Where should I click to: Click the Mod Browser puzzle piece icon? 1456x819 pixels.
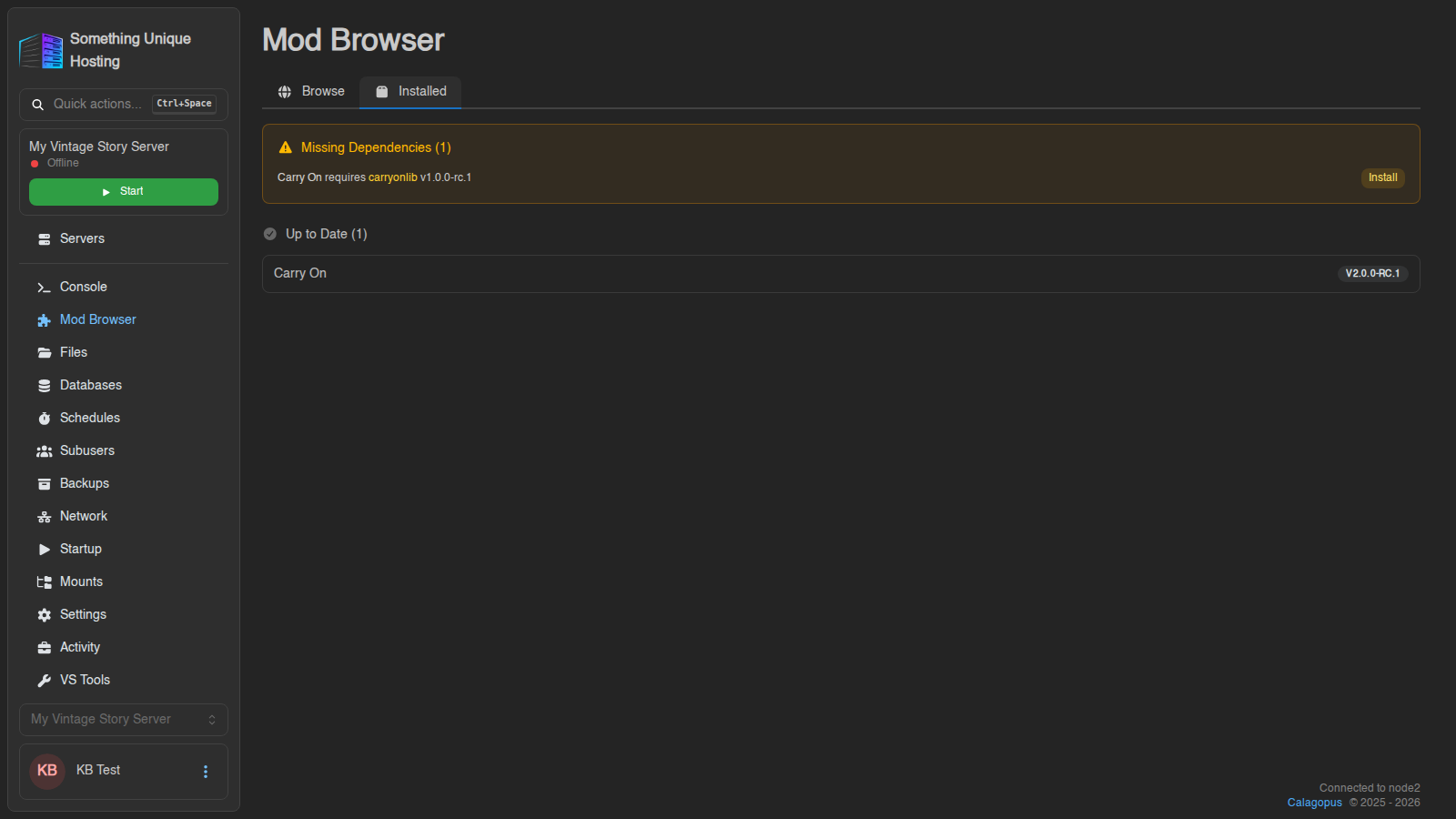tap(44, 320)
